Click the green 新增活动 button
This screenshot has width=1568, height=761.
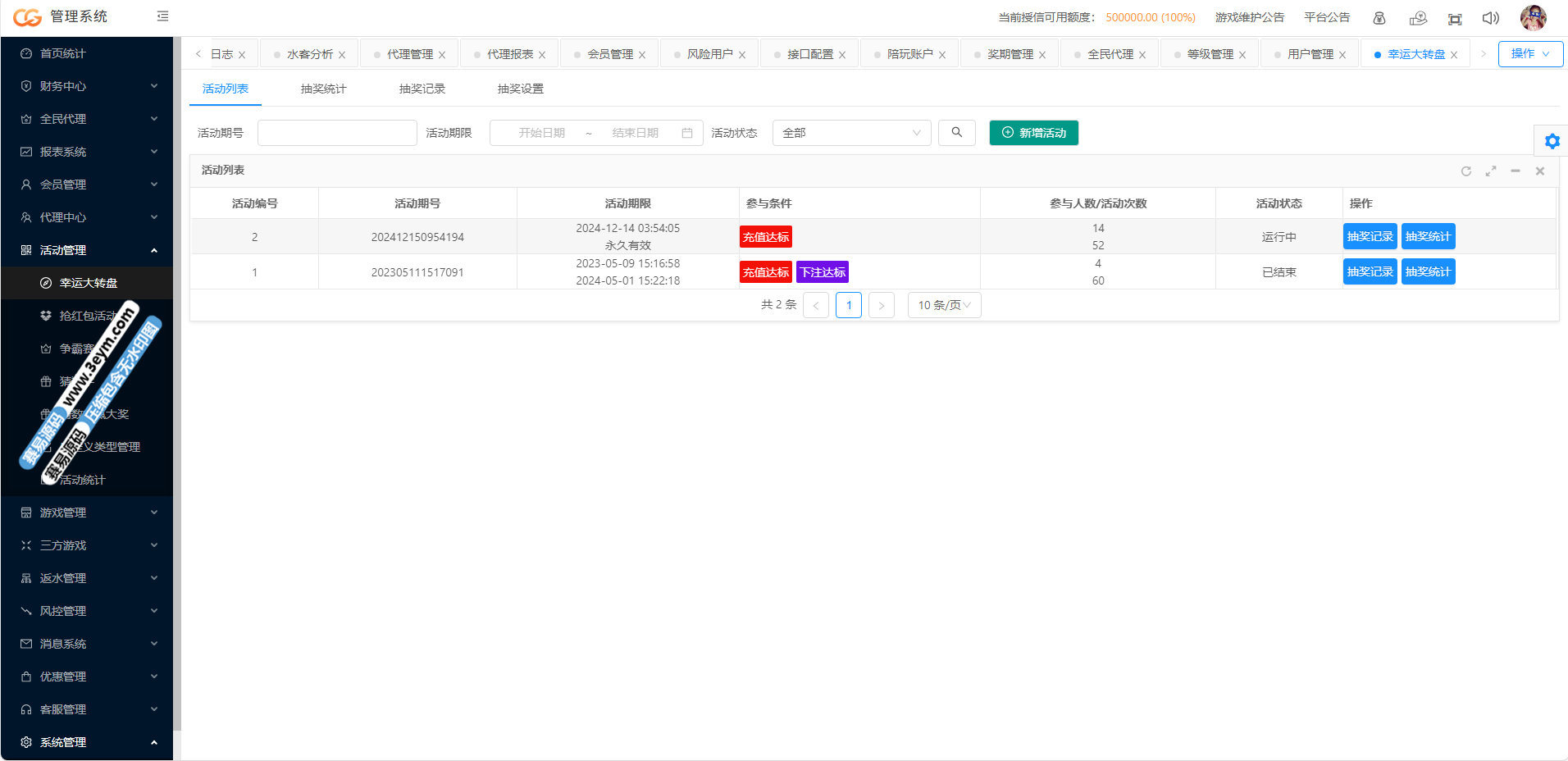click(1033, 133)
